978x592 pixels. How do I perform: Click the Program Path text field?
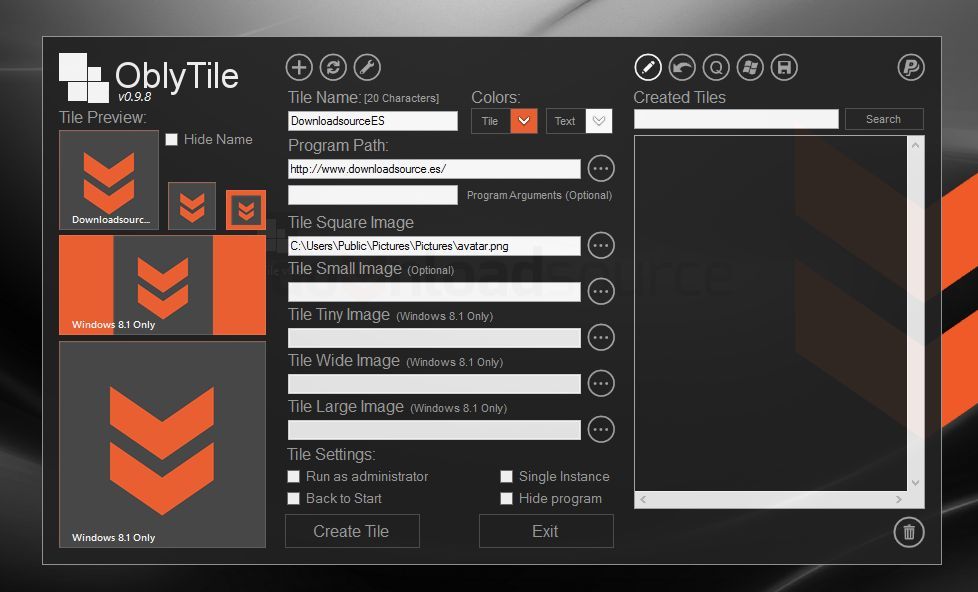434,169
